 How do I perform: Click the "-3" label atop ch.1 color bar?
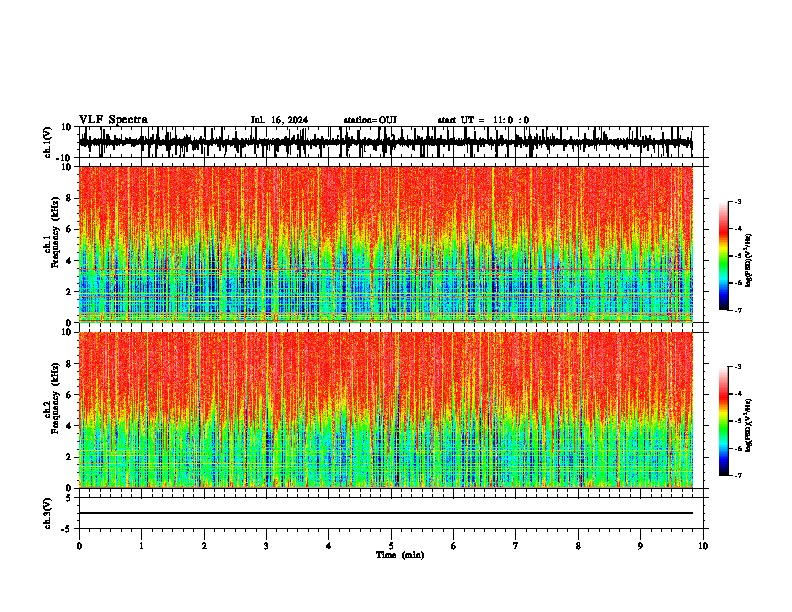point(737,201)
